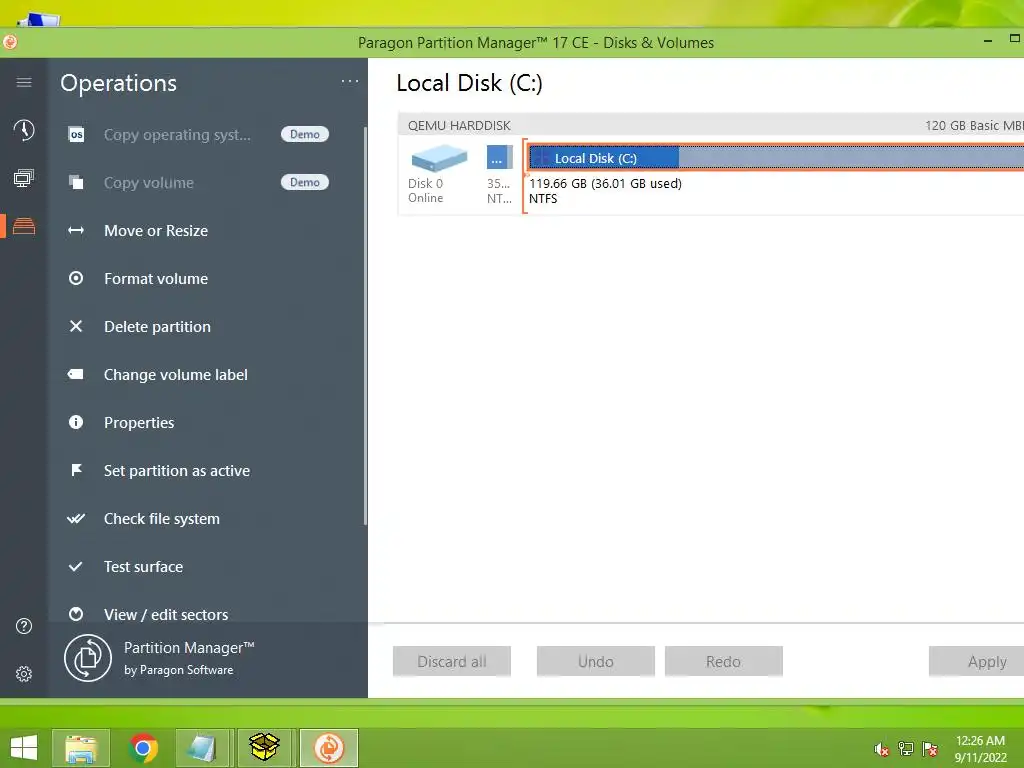
Task: Click the Undo button
Action: 596,662
